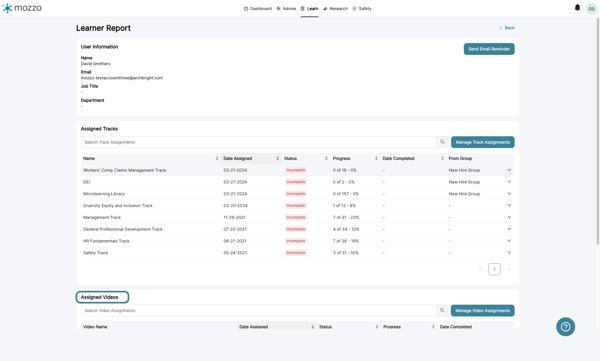
Task: Open the Advise nav item
Action: click(x=286, y=8)
